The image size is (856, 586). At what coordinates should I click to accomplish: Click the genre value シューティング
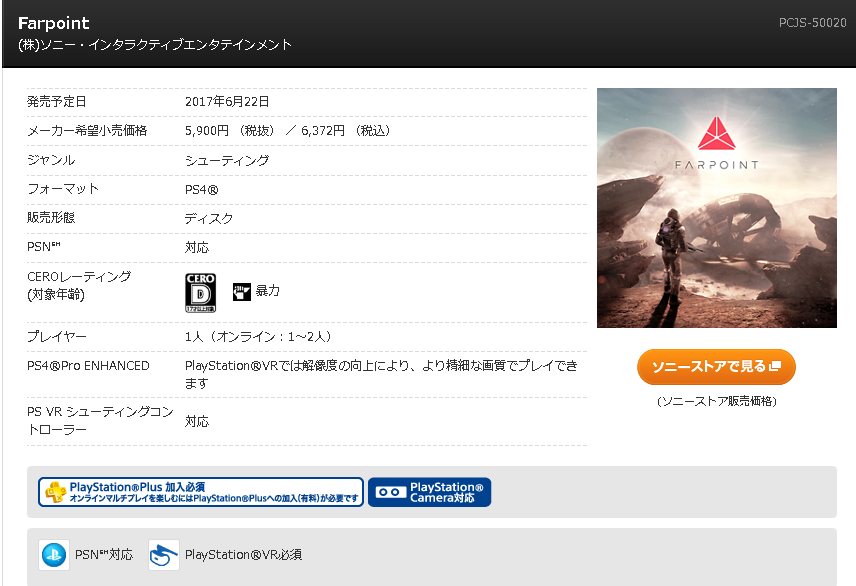pos(227,161)
